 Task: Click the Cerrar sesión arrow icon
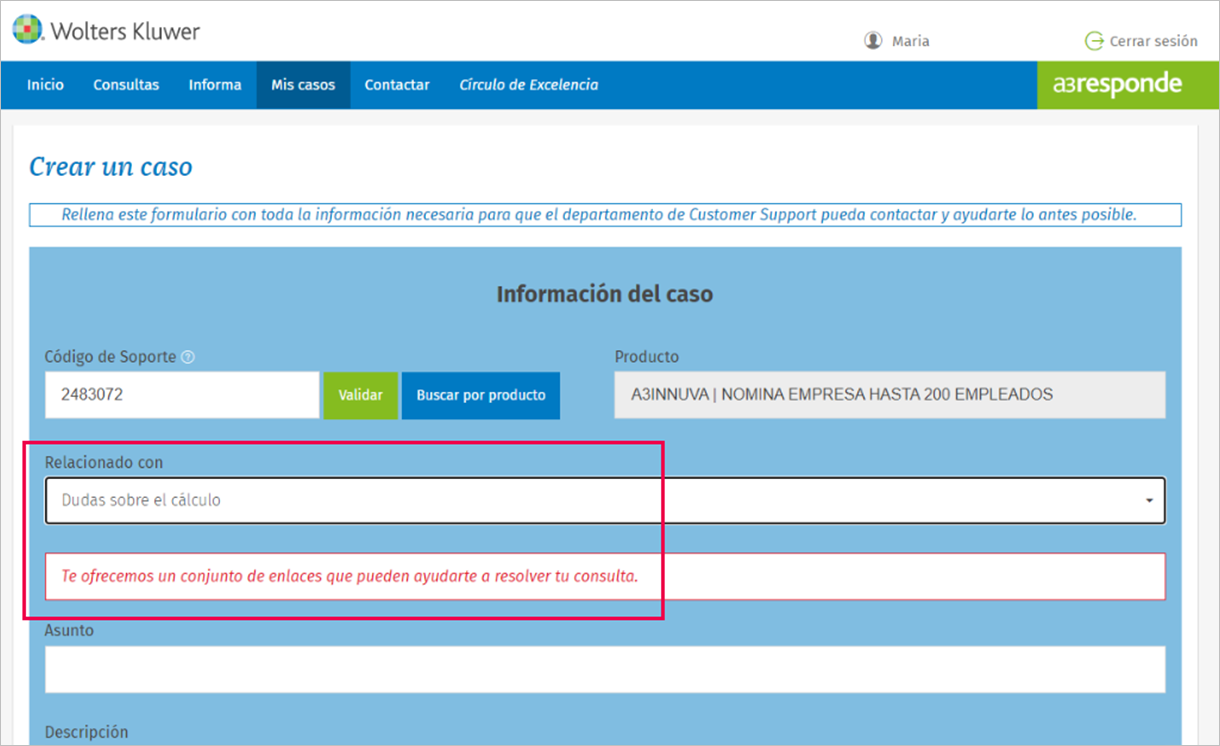point(1094,41)
